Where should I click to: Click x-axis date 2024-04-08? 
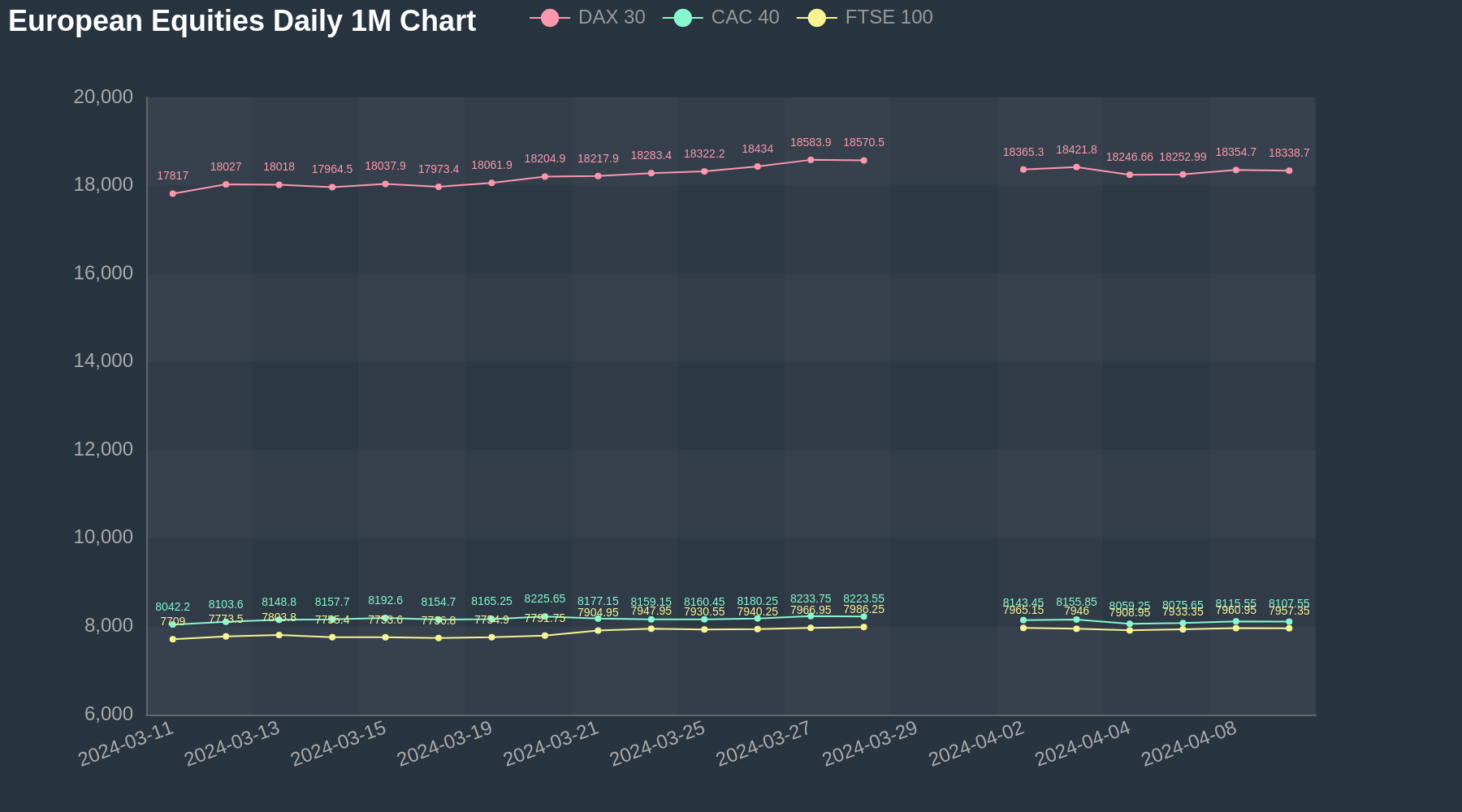click(1190, 743)
